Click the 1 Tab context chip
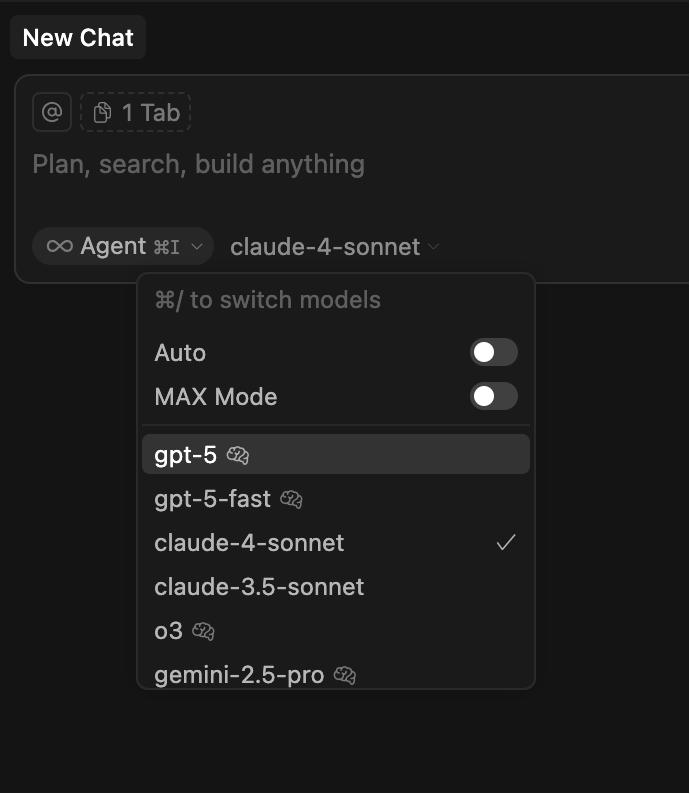The height and width of the screenshot is (794, 690). coord(136,113)
